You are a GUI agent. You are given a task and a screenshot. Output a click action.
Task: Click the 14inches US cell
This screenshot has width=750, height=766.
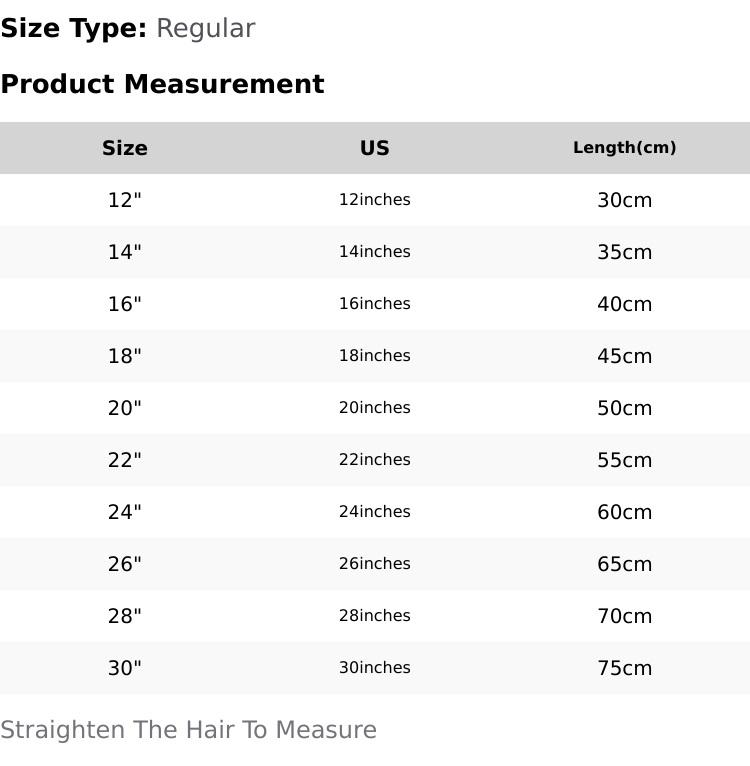tap(375, 252)
